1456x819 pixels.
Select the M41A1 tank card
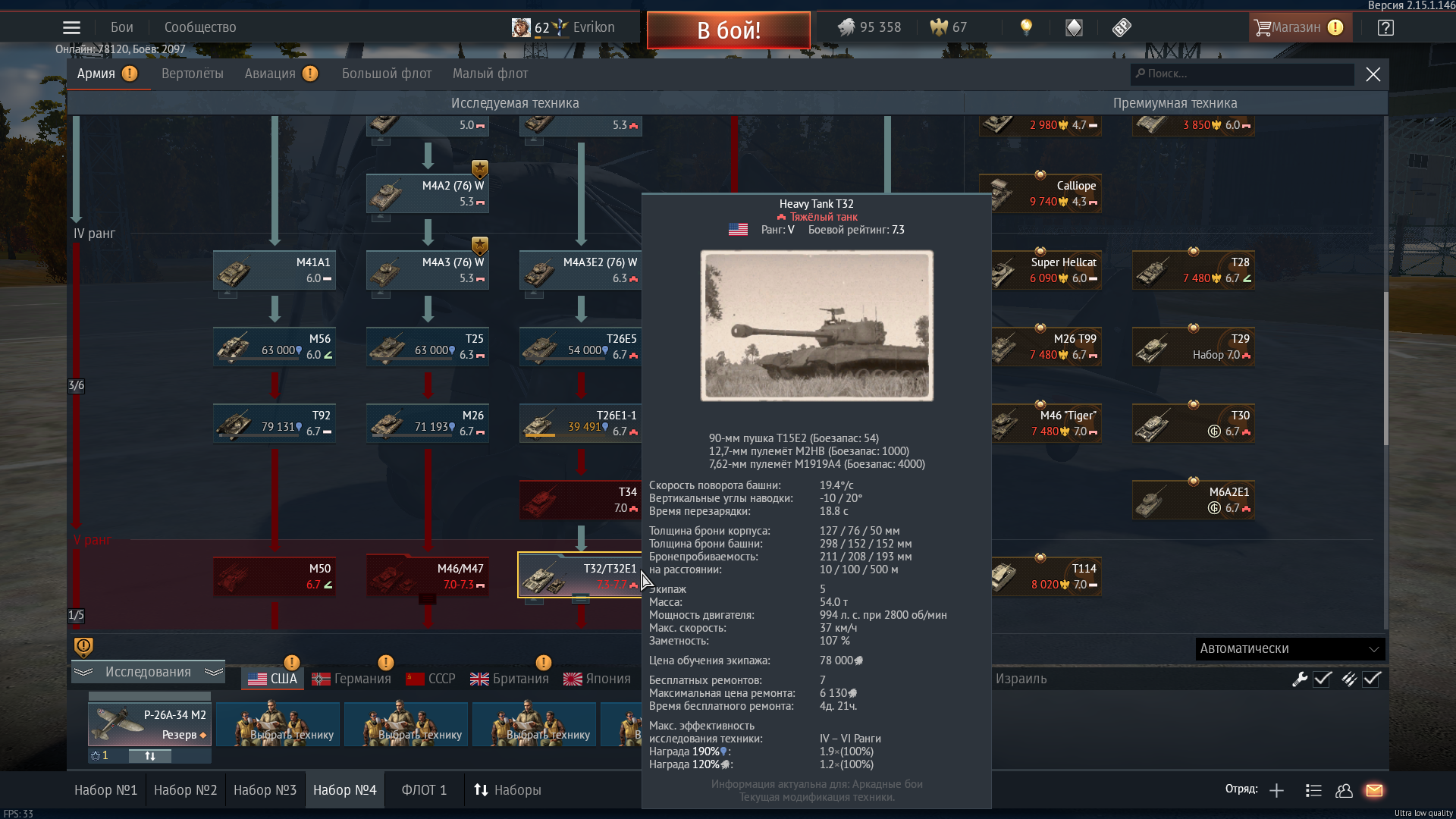point(275,270)
